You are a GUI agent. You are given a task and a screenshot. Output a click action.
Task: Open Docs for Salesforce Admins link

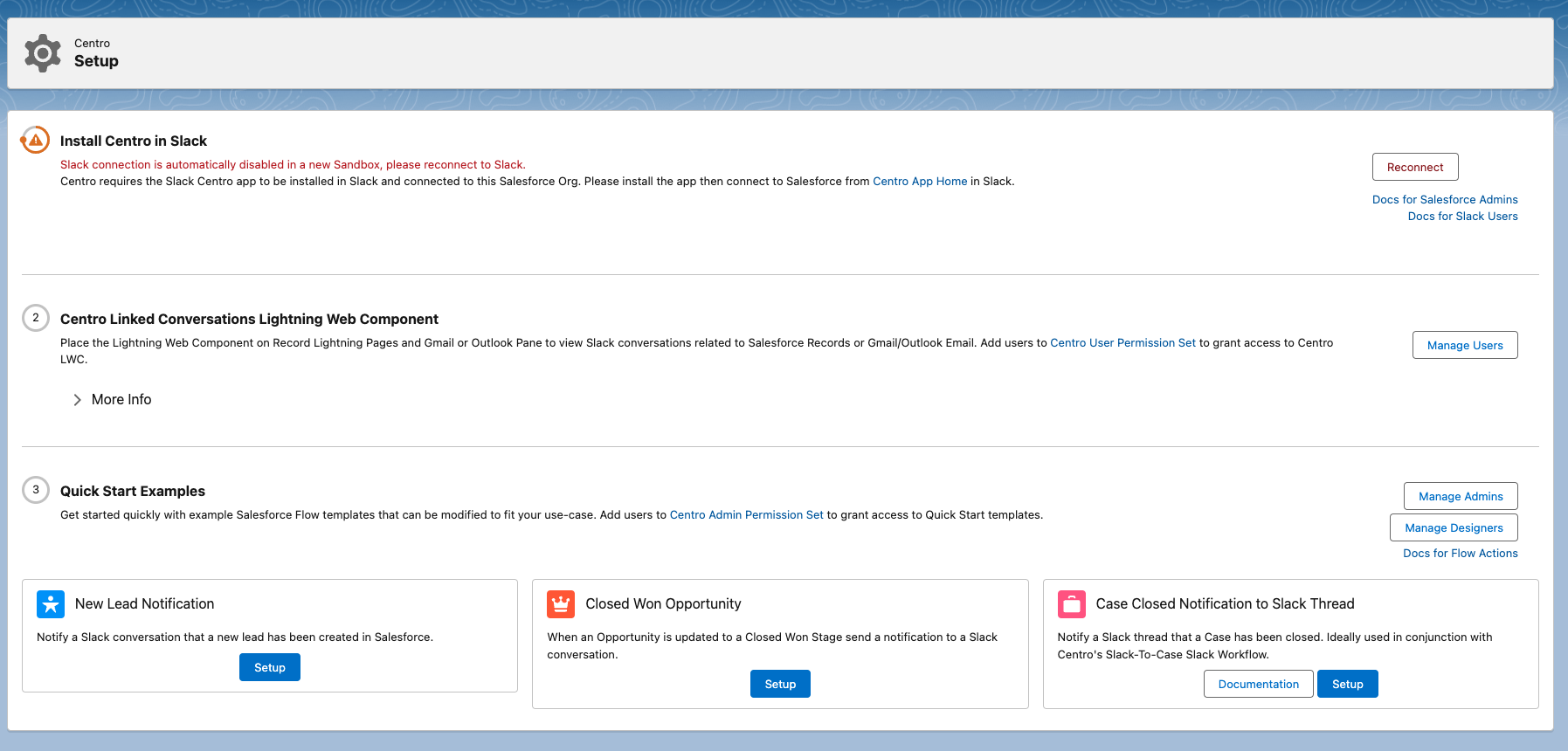1445,199
